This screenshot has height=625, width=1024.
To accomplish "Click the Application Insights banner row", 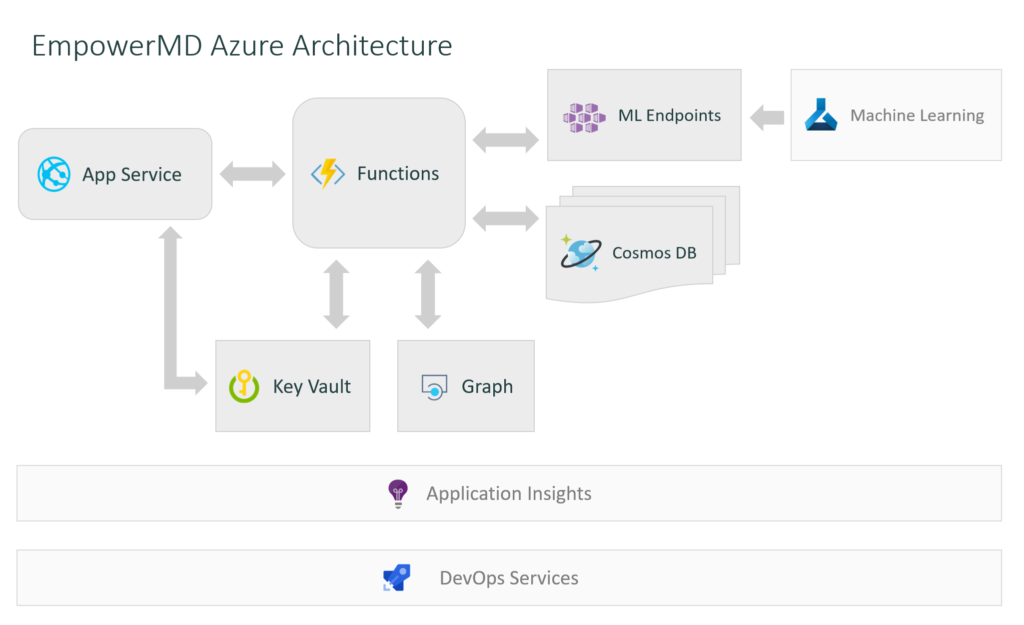I will pos(510,492).
